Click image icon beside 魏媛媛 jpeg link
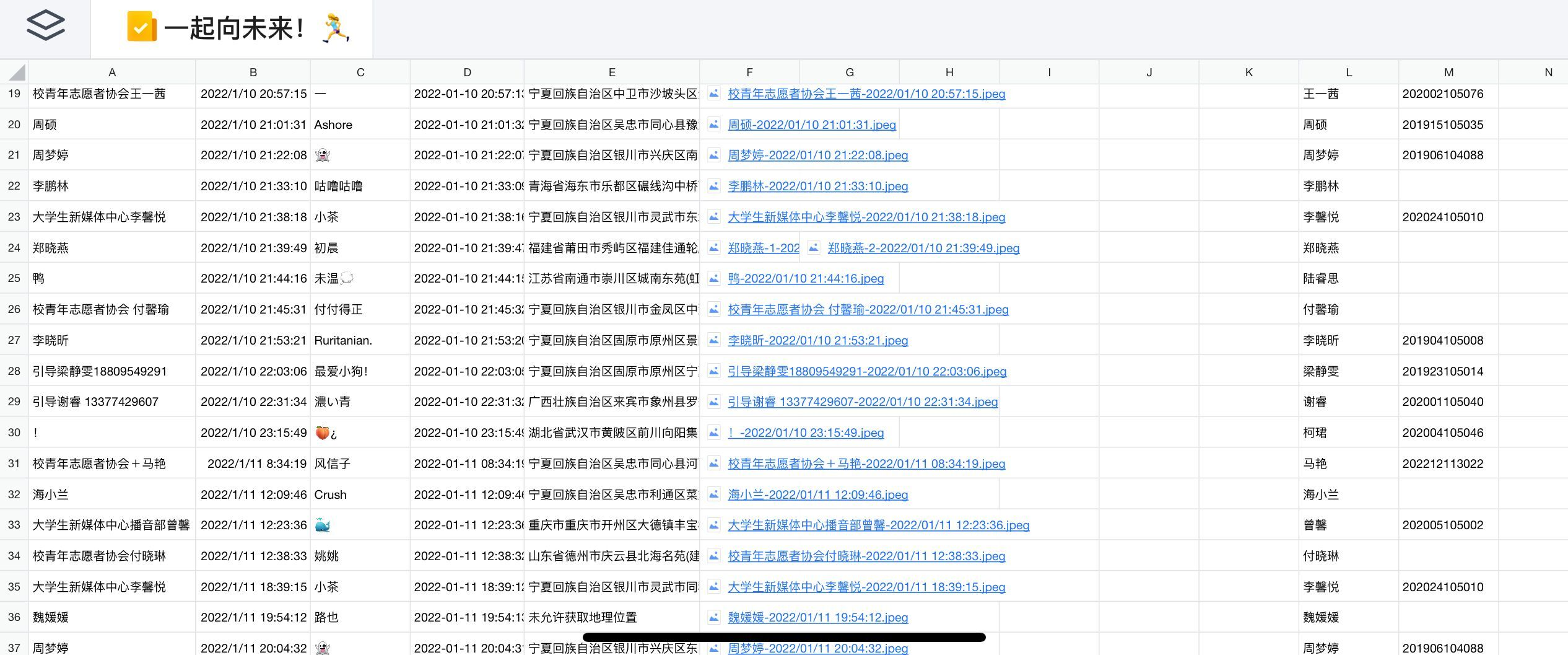The image size is (1568, 655). tap(714, 617)
